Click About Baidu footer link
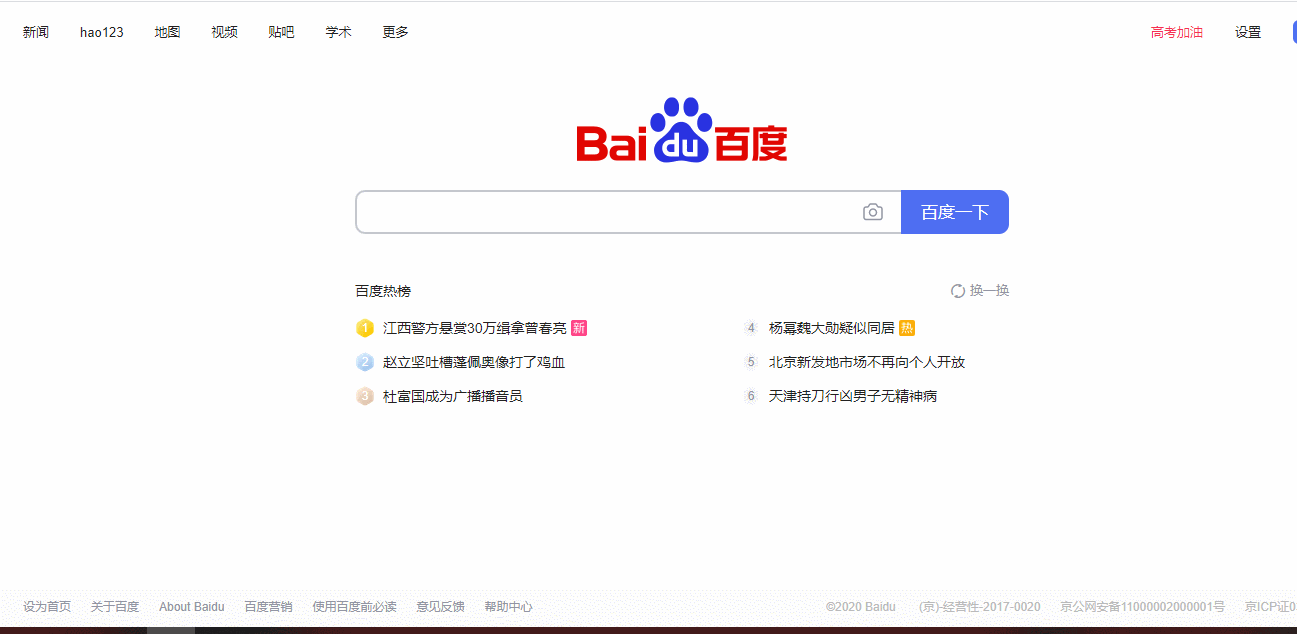The height and width of the screenshot is (634, 1297). (192, 607)
